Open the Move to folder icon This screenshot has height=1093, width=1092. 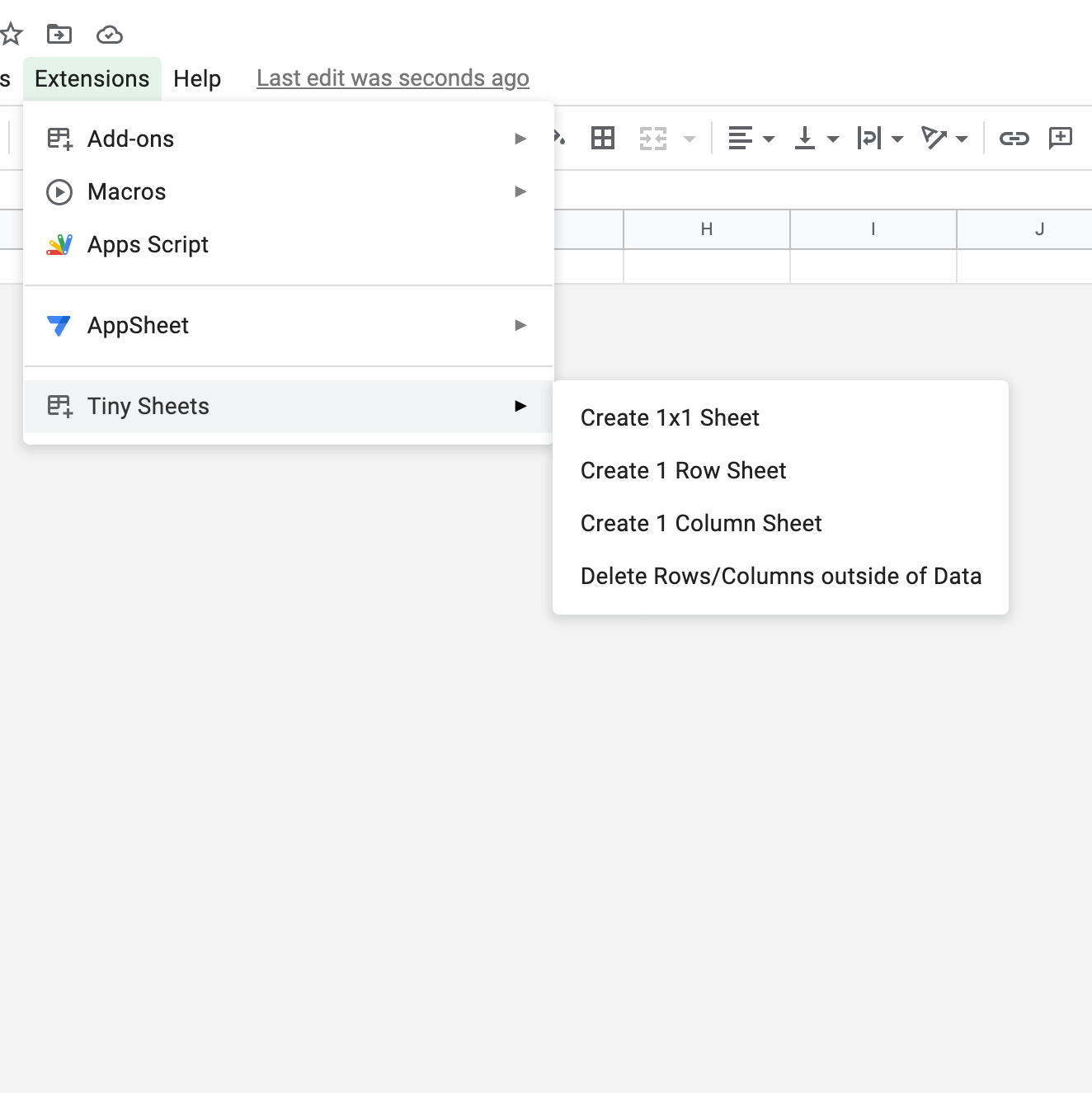[58, 34]
